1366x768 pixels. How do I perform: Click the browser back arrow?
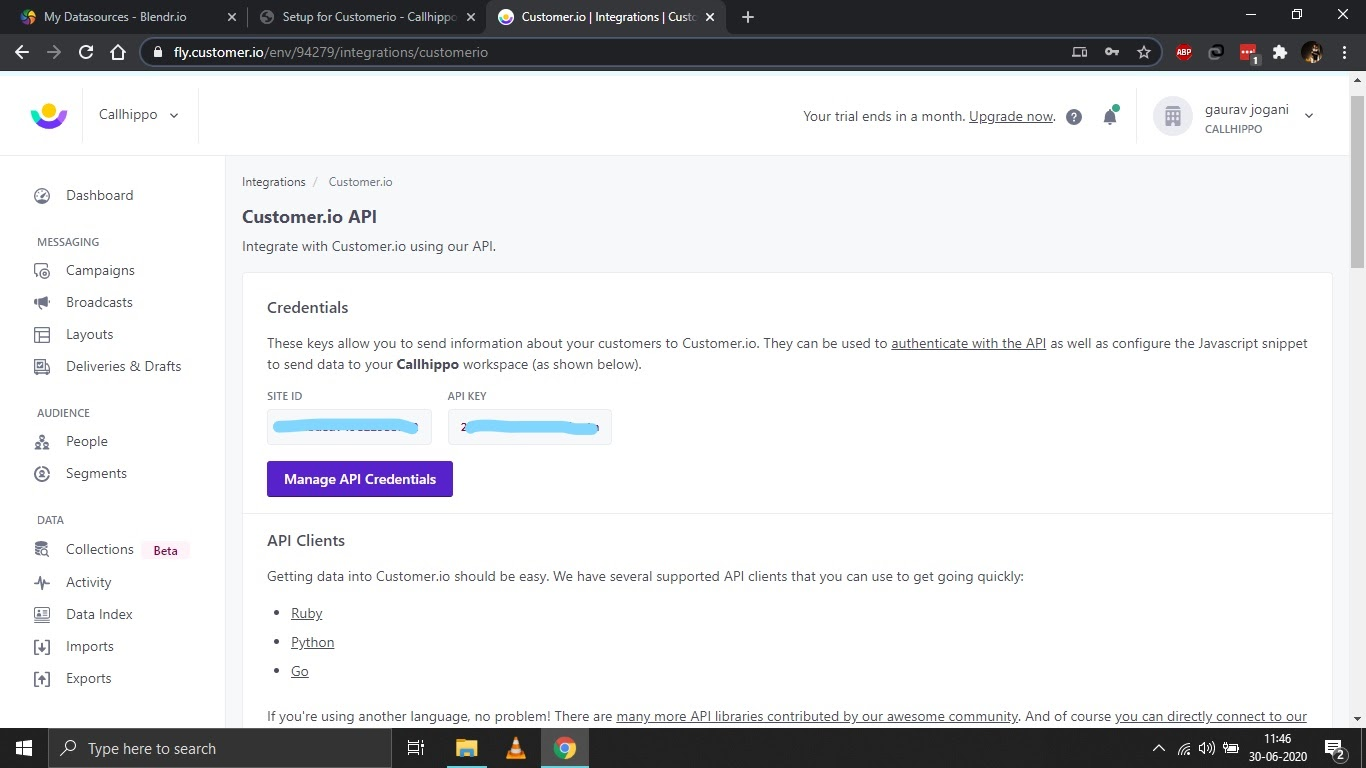(x=22, y=52)
